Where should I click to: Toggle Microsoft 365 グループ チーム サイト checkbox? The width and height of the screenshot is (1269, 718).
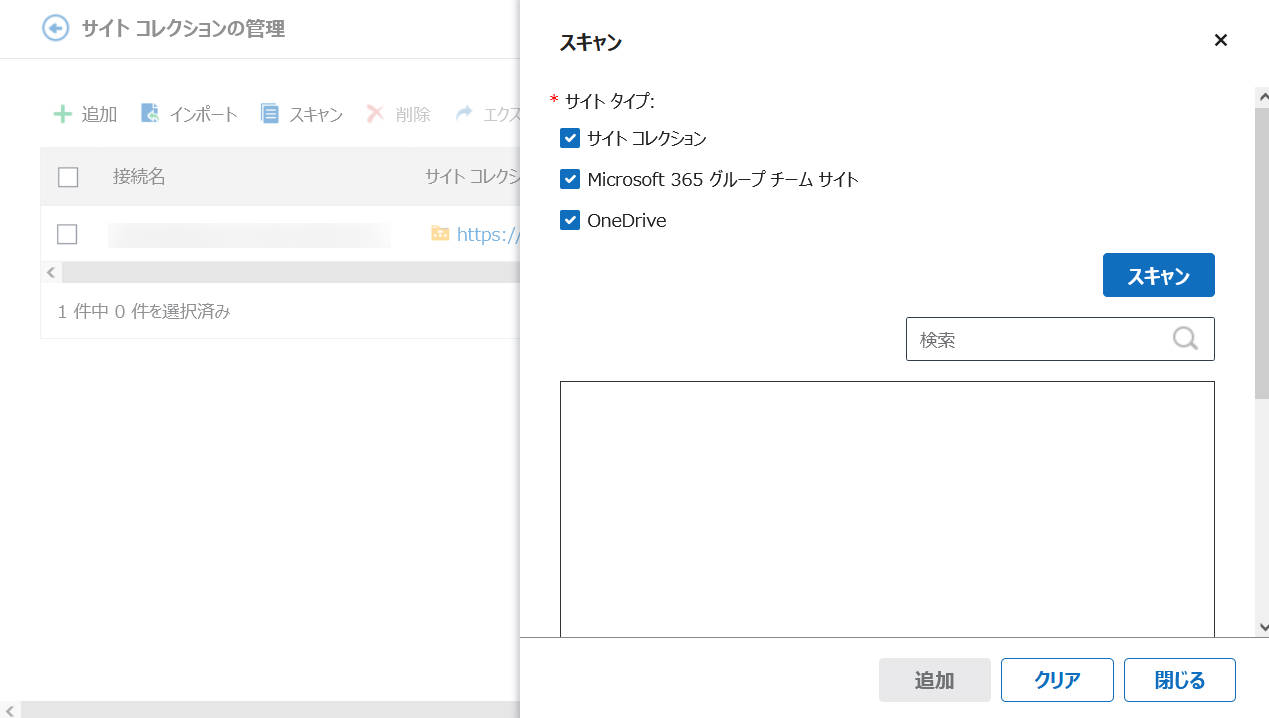[570, 179]
